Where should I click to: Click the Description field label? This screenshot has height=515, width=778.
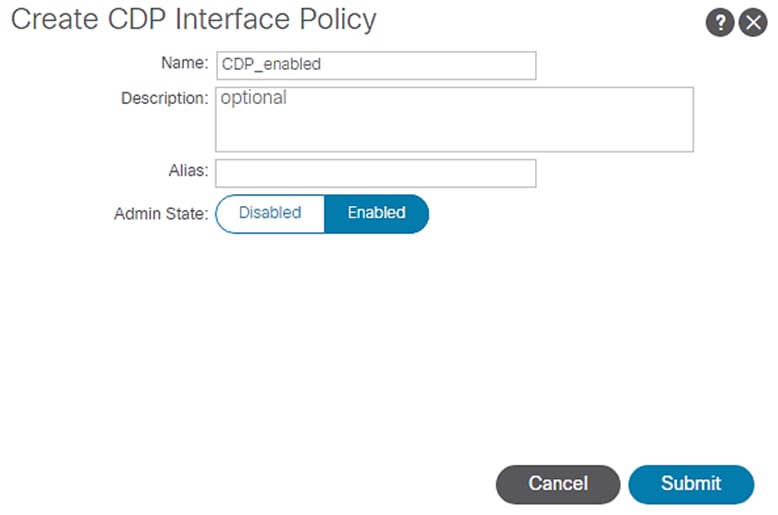point(164,99)
